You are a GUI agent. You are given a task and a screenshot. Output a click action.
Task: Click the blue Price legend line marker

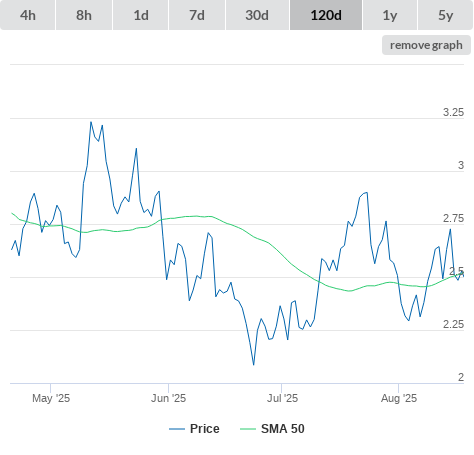click(x=177, y=429)
